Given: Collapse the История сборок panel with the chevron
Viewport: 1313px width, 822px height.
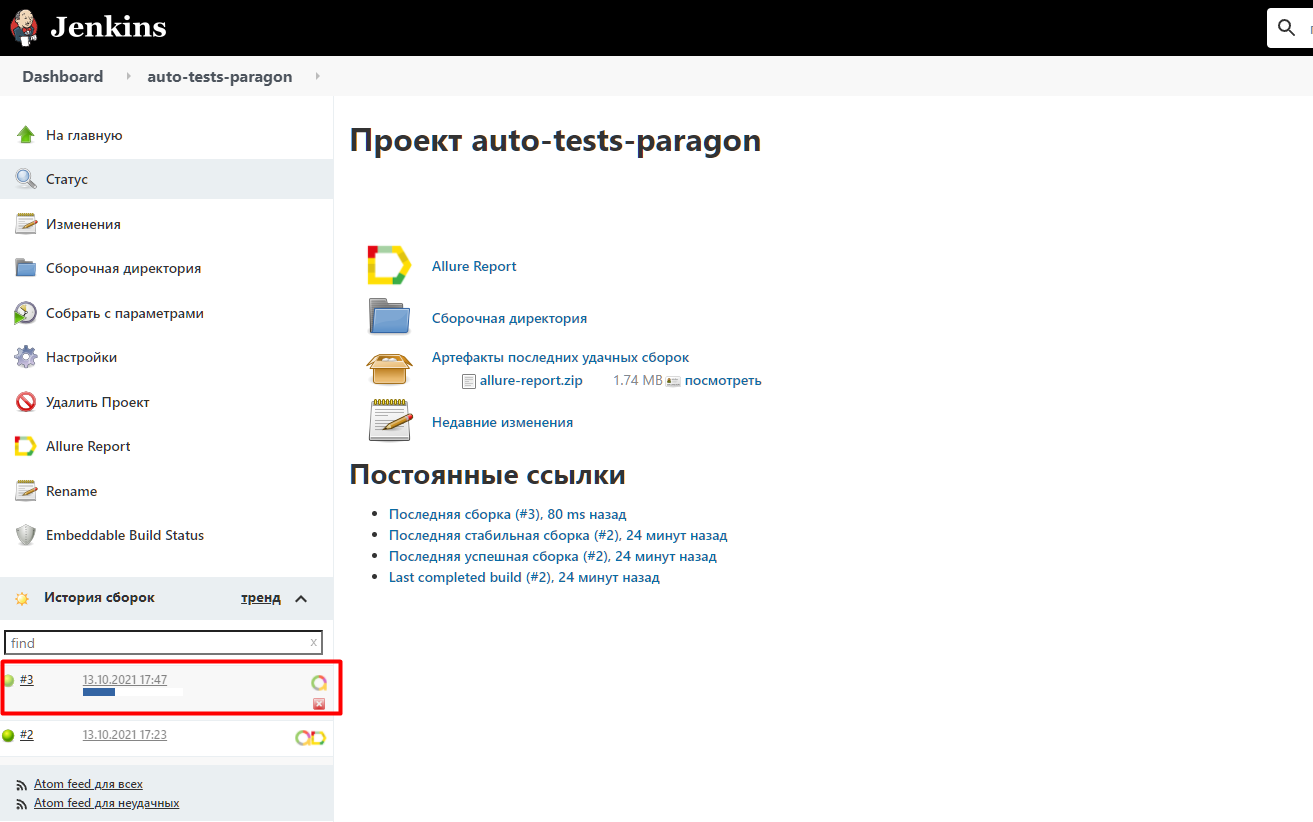Looking at the screenshot, I should coord(301,598).
